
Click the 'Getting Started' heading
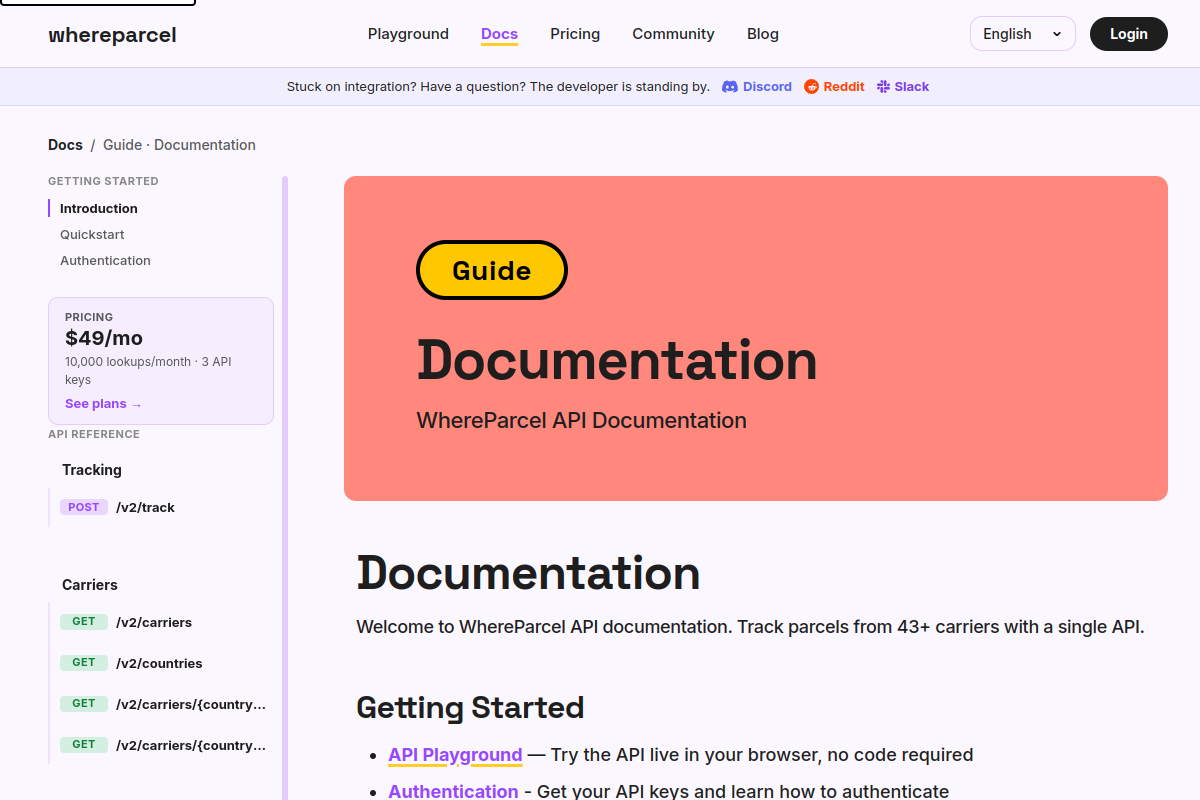(x=470, y=708)
